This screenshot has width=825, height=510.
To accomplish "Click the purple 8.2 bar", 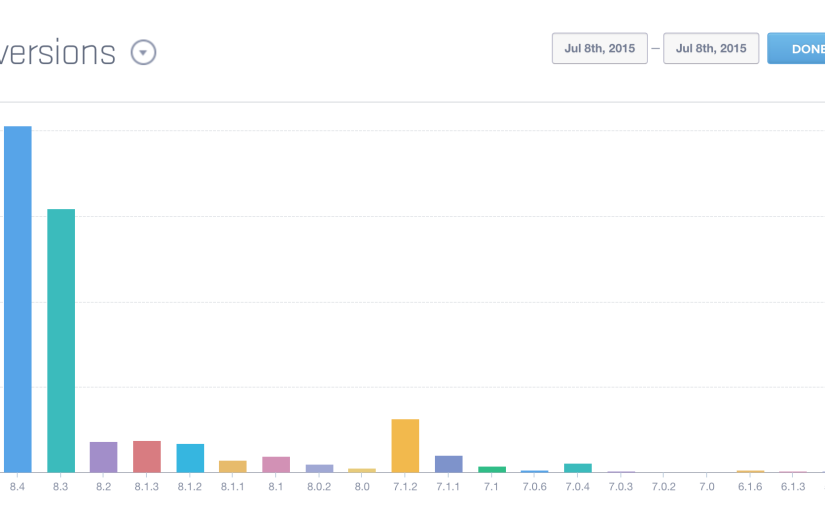I will tap(104, 457).
